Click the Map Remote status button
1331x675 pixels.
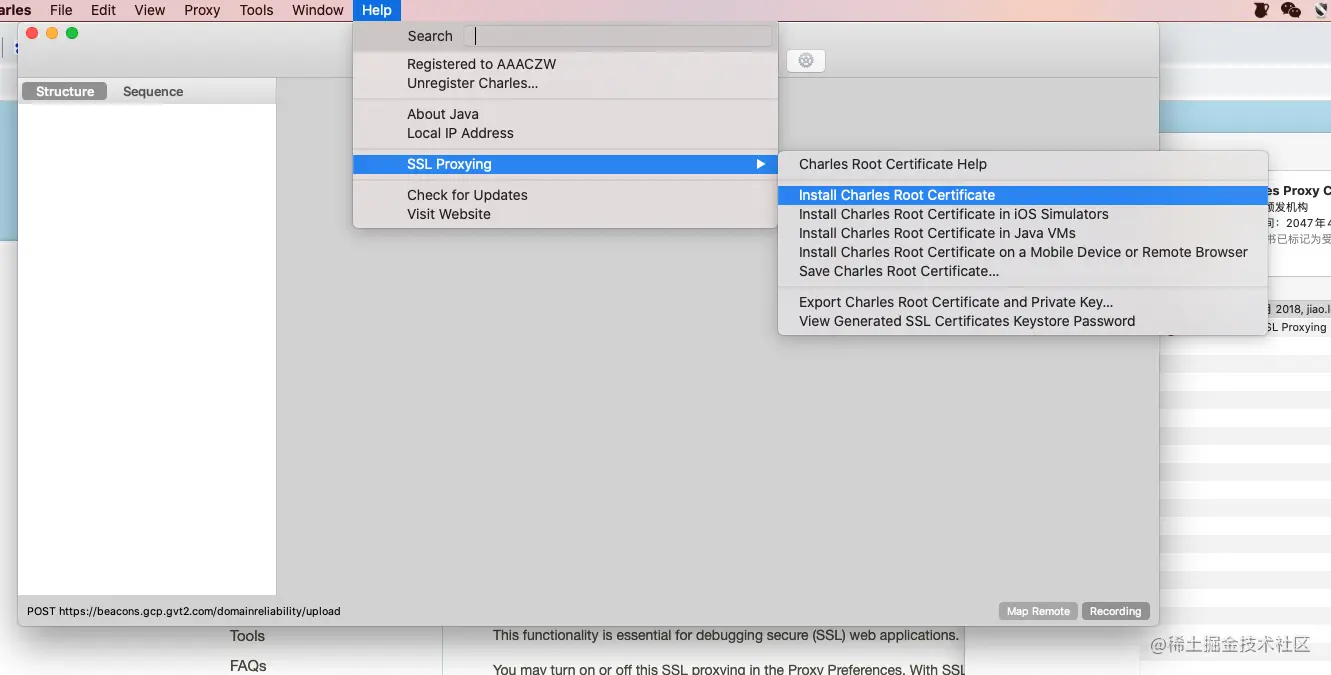click(1038, 611)
